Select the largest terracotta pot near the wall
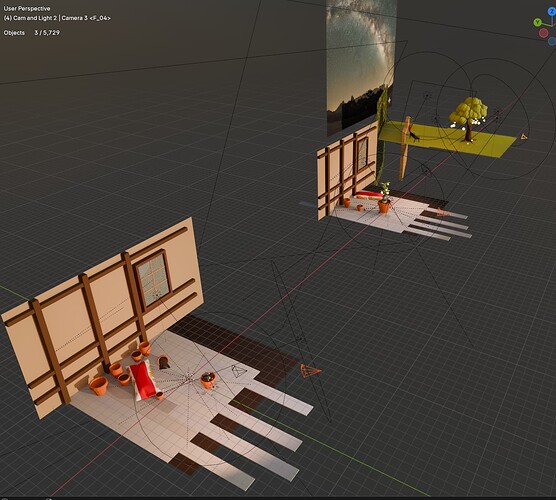 pyautogui.click(x=98, y=386)
